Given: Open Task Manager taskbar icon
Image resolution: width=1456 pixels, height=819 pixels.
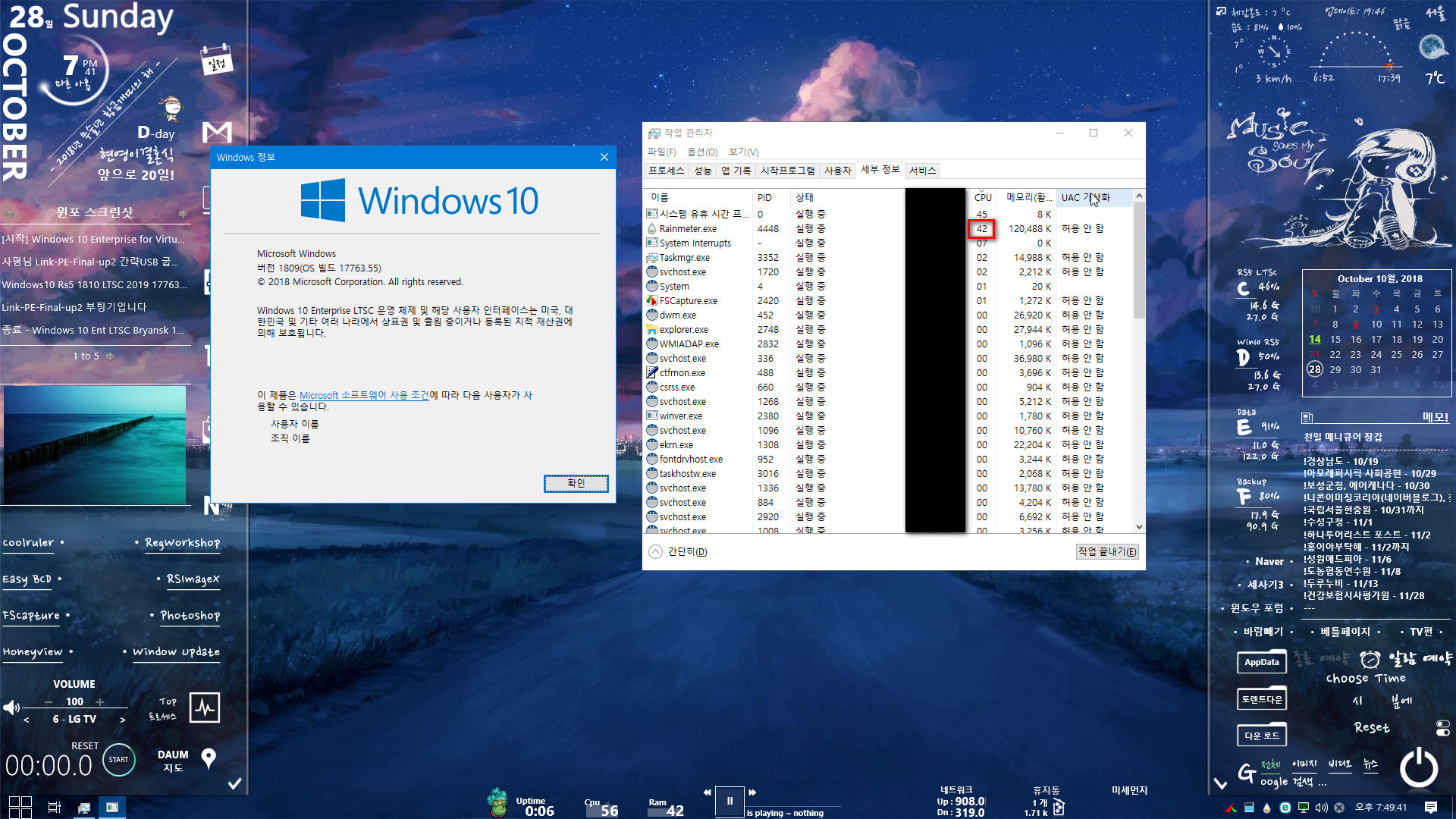Looking at the screenshot, I should pos(84,808).
